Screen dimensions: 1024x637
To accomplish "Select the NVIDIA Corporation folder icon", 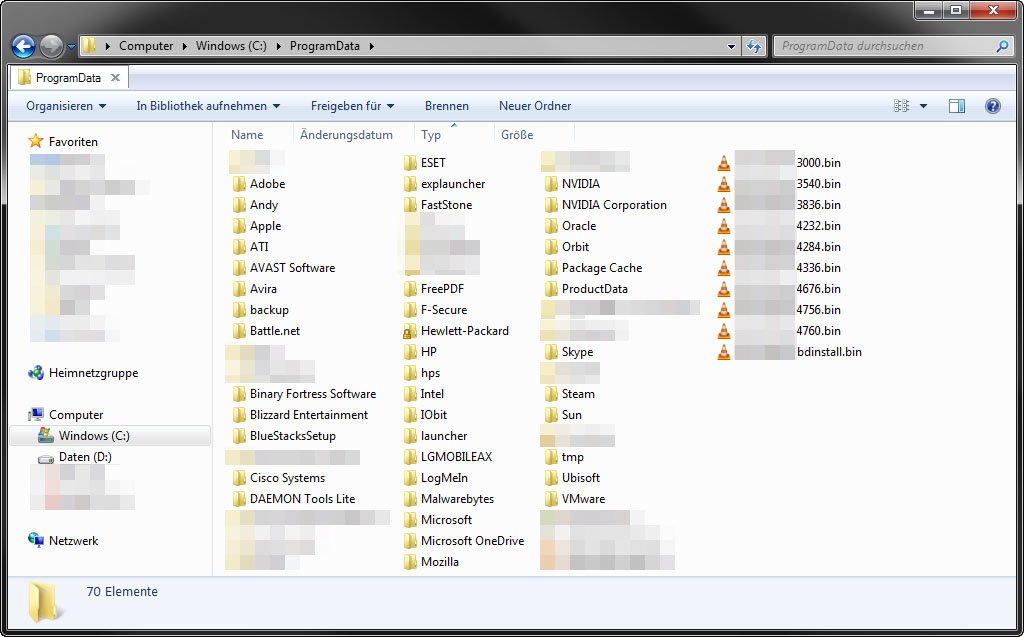I will coord(551,205).
